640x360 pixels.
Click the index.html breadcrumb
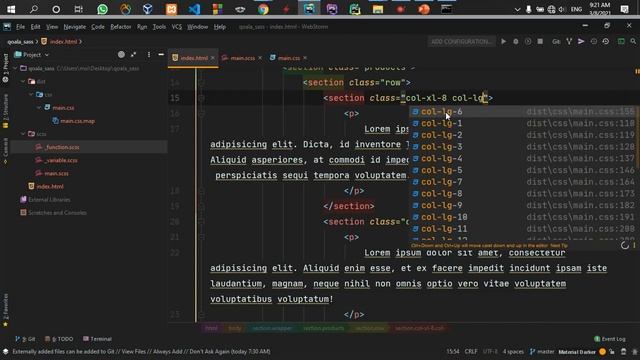pyautogui.click(x=63, y=41)
